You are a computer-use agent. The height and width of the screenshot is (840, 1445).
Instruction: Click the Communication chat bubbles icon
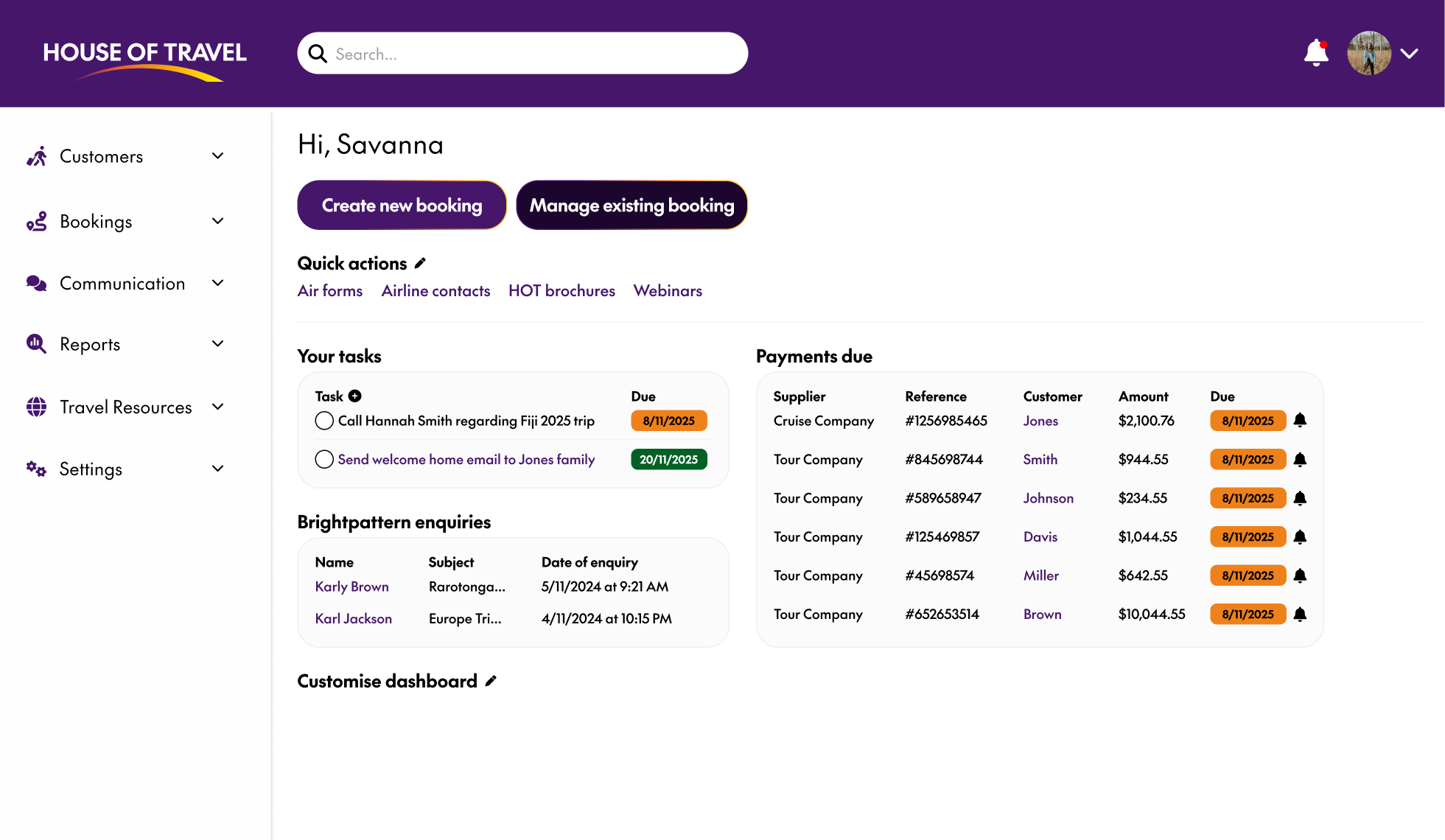37,283
